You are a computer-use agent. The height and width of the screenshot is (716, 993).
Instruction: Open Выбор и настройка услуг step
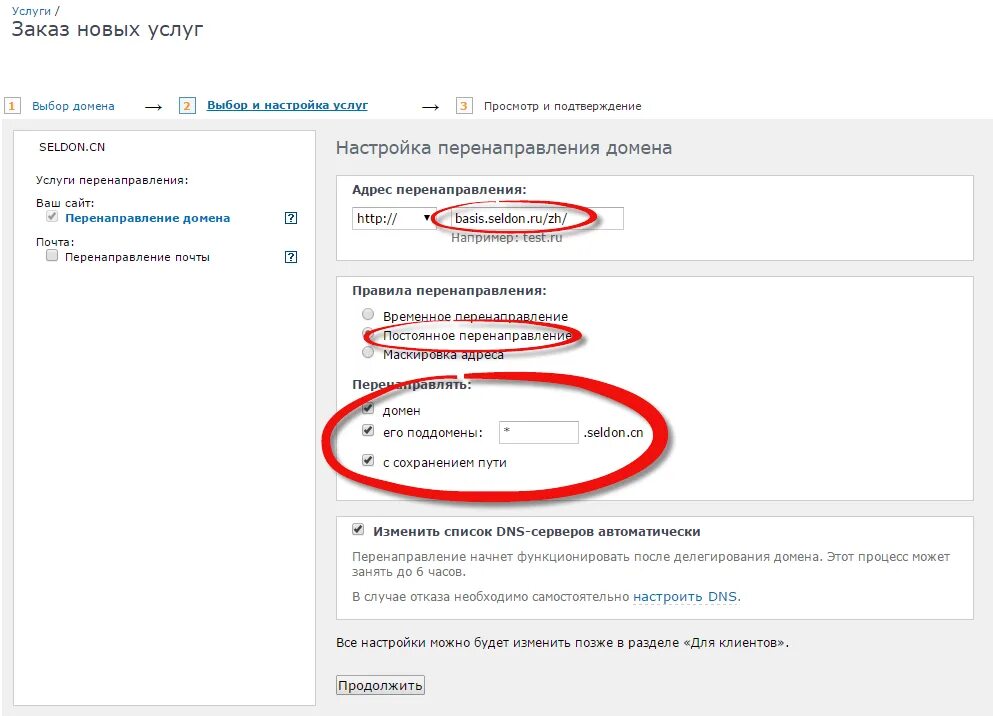coord(288,105)
